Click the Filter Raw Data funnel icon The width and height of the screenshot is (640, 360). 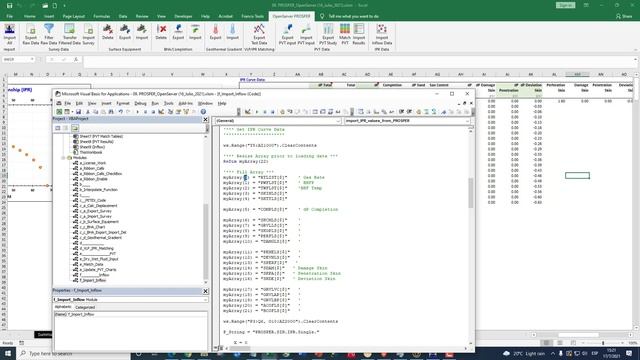pos(49,29)
